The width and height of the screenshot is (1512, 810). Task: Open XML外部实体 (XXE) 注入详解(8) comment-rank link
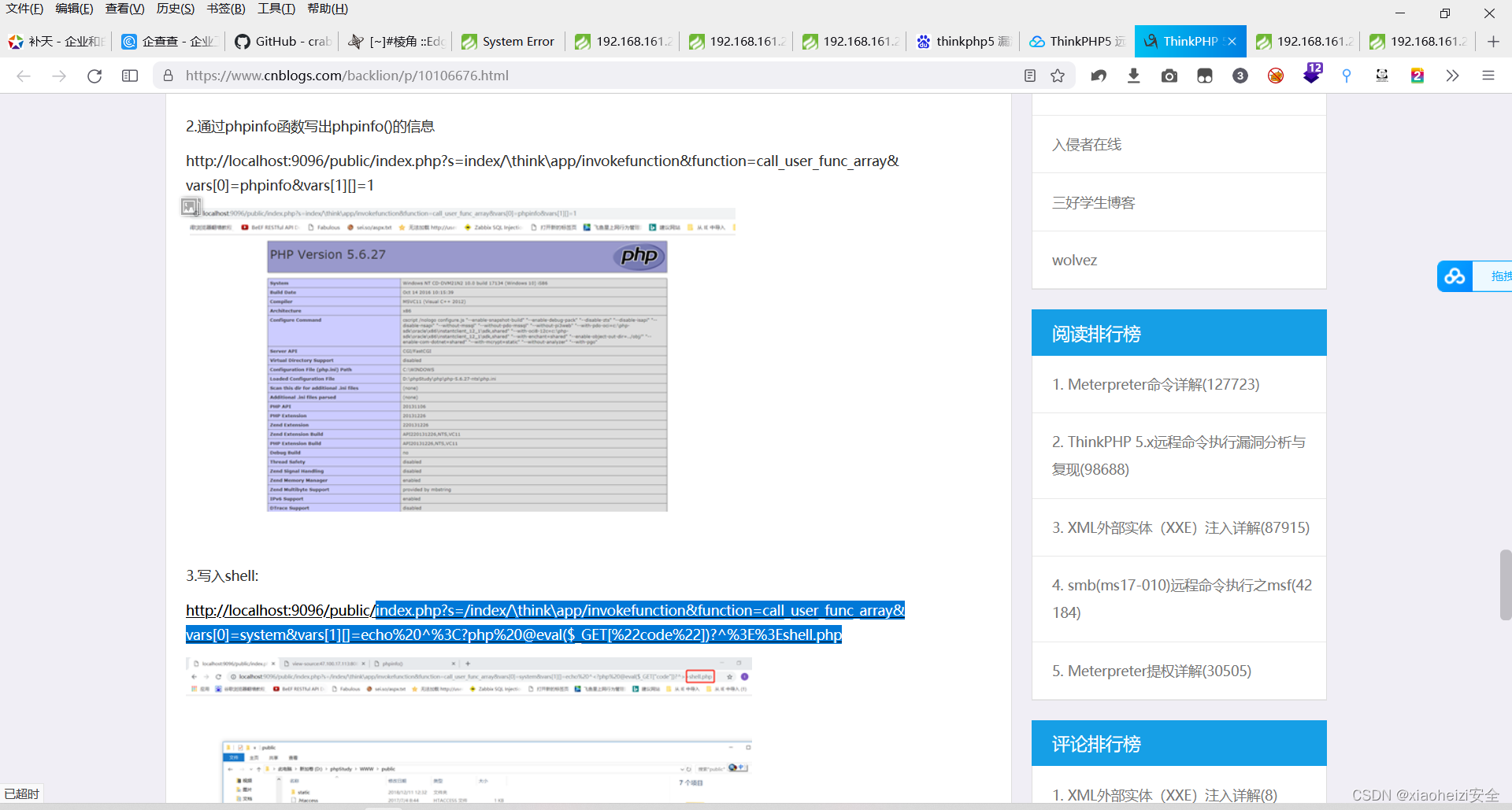[1165, 795]
